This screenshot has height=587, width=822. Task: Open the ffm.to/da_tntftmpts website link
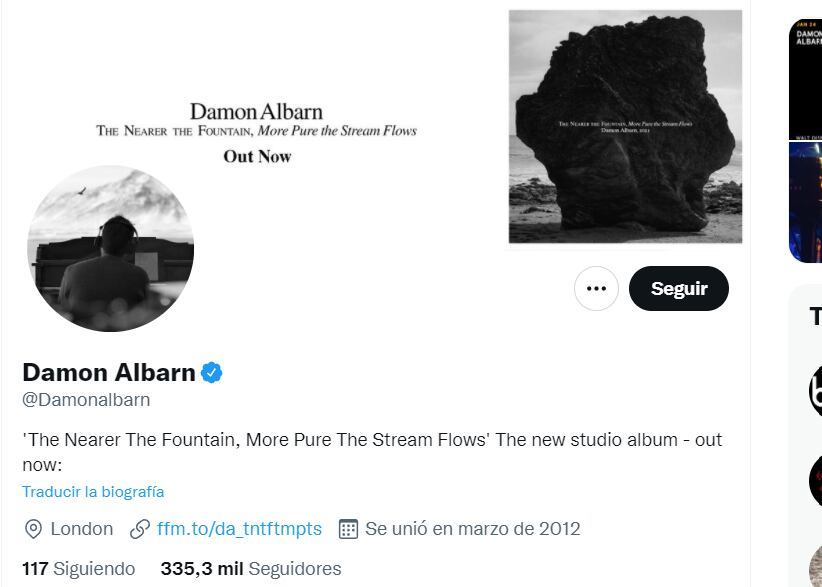(x=239, y=529)
